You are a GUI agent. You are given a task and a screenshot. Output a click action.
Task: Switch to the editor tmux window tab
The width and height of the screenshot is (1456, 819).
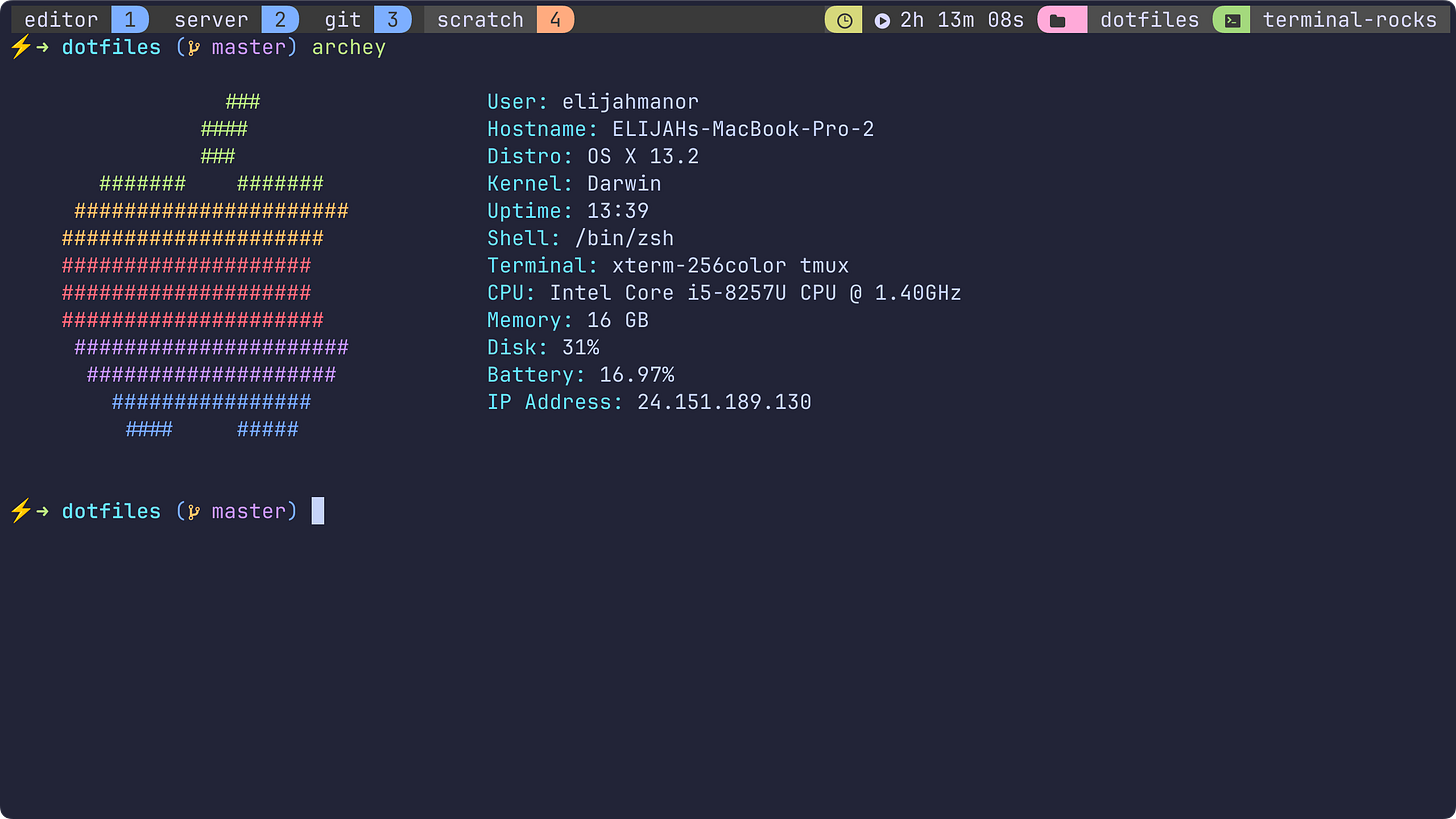tap(80, 20)
